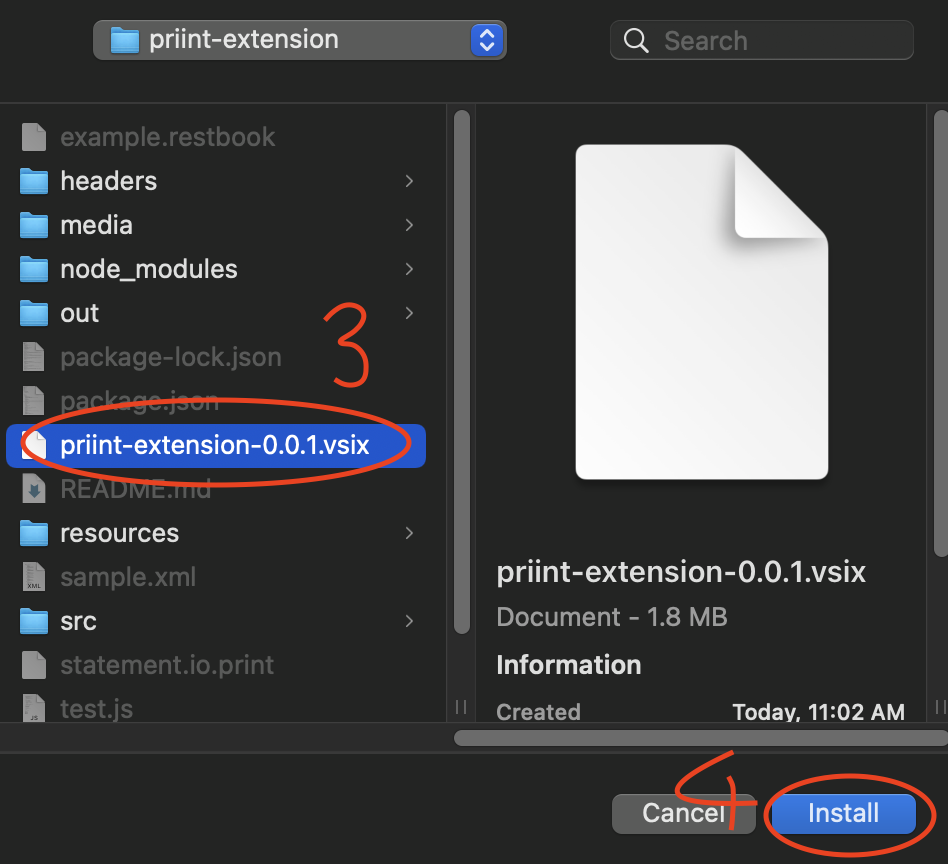Click the headers folder icon

point(34,181)
